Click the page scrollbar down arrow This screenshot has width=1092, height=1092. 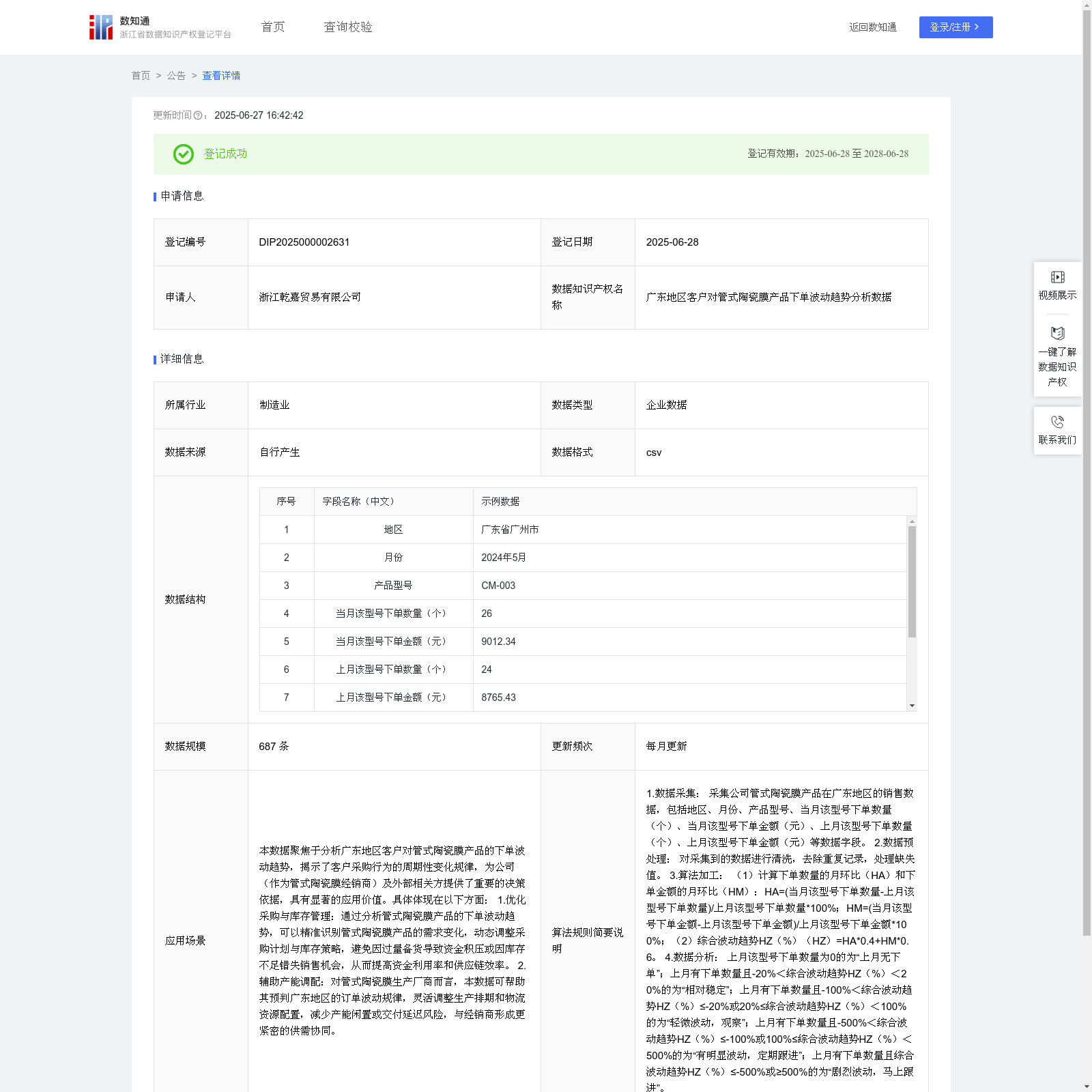1087,1086
